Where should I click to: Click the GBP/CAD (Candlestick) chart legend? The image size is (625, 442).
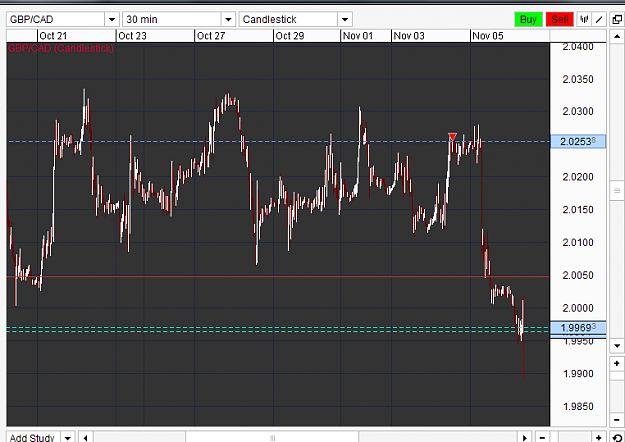pyautogui.click(x=61, y=48)
